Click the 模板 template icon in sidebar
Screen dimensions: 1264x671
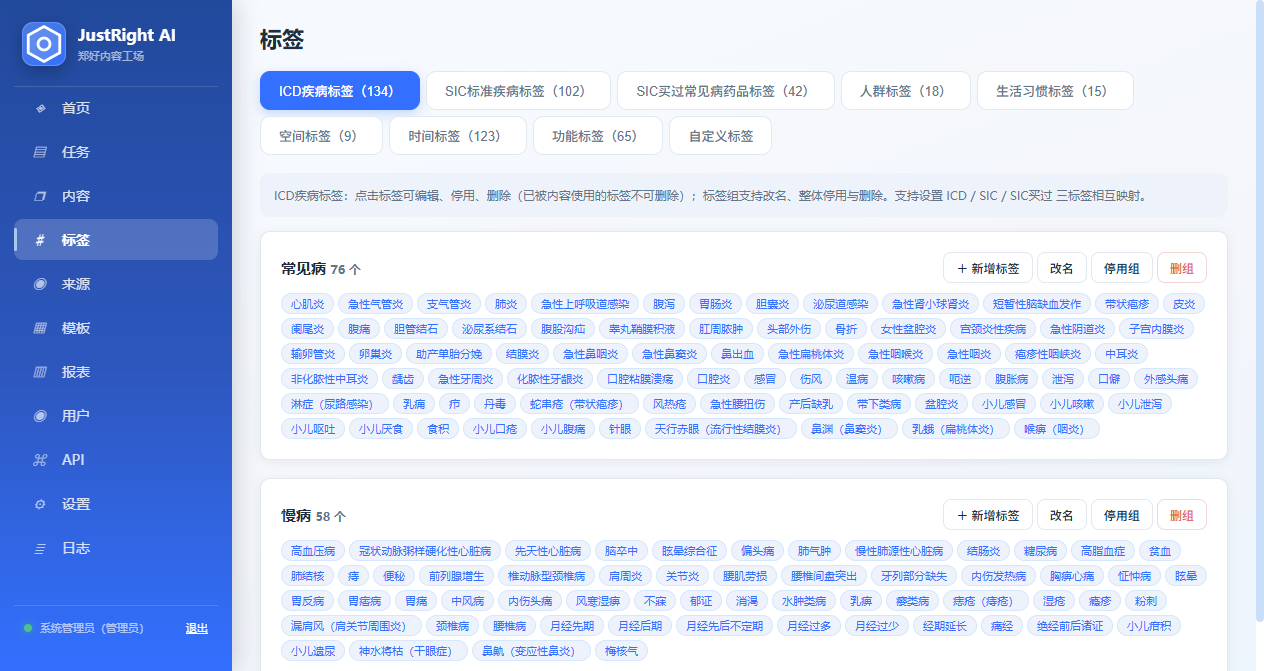(40, 328)
